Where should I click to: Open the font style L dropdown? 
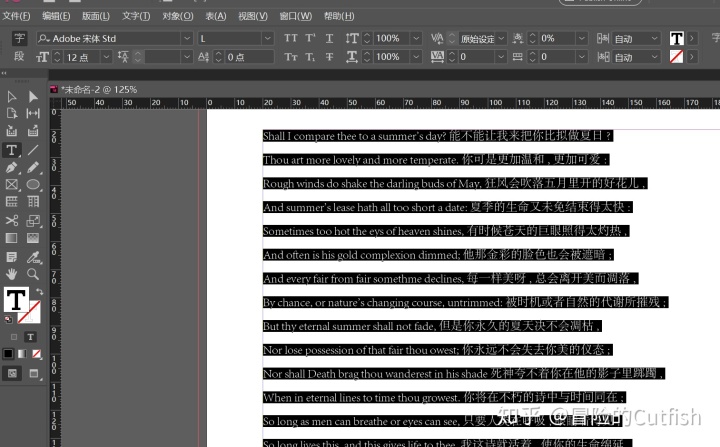[268, 38]
